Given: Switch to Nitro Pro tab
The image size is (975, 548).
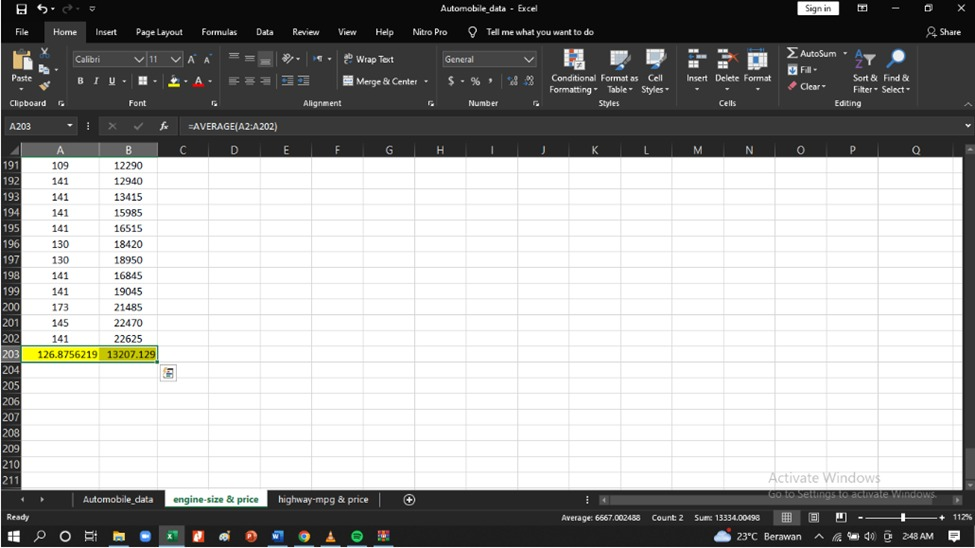Looking at the screenshot, I should point(430,32).
